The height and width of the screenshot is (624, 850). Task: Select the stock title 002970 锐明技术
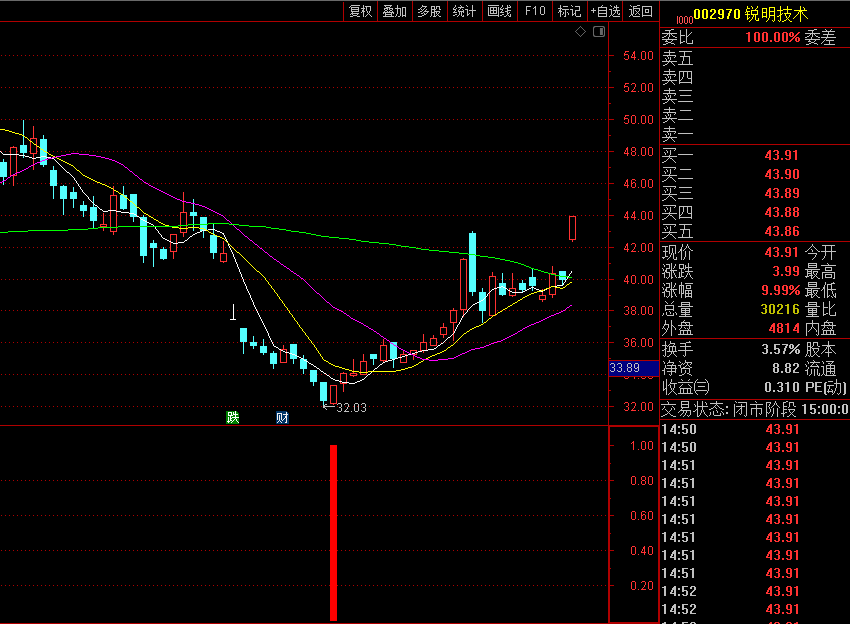click(x=750, y=14)
